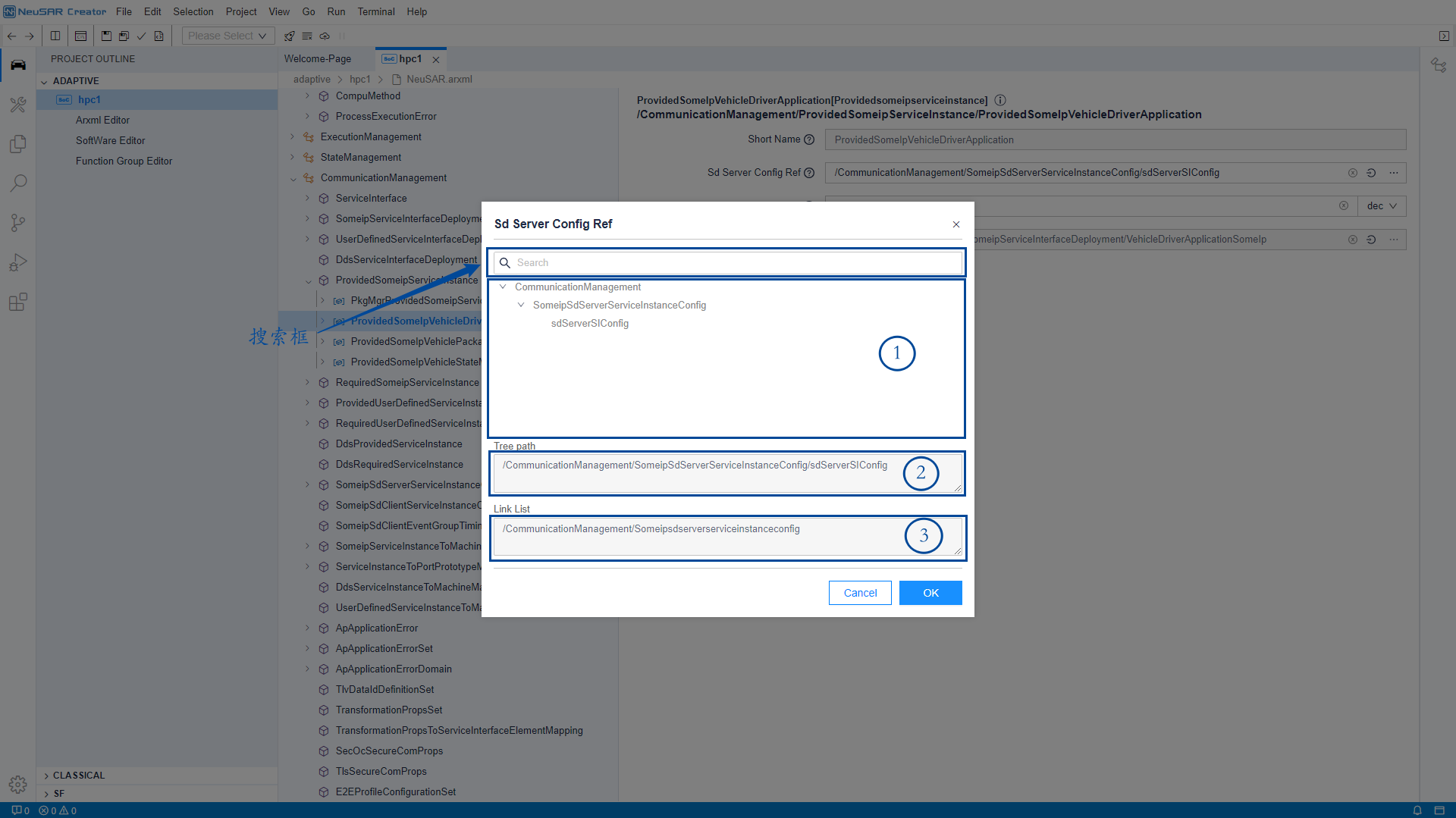Open the Run and Debug bug icon
This screenshot has width=1456, height=818.
tap(18, 262)
